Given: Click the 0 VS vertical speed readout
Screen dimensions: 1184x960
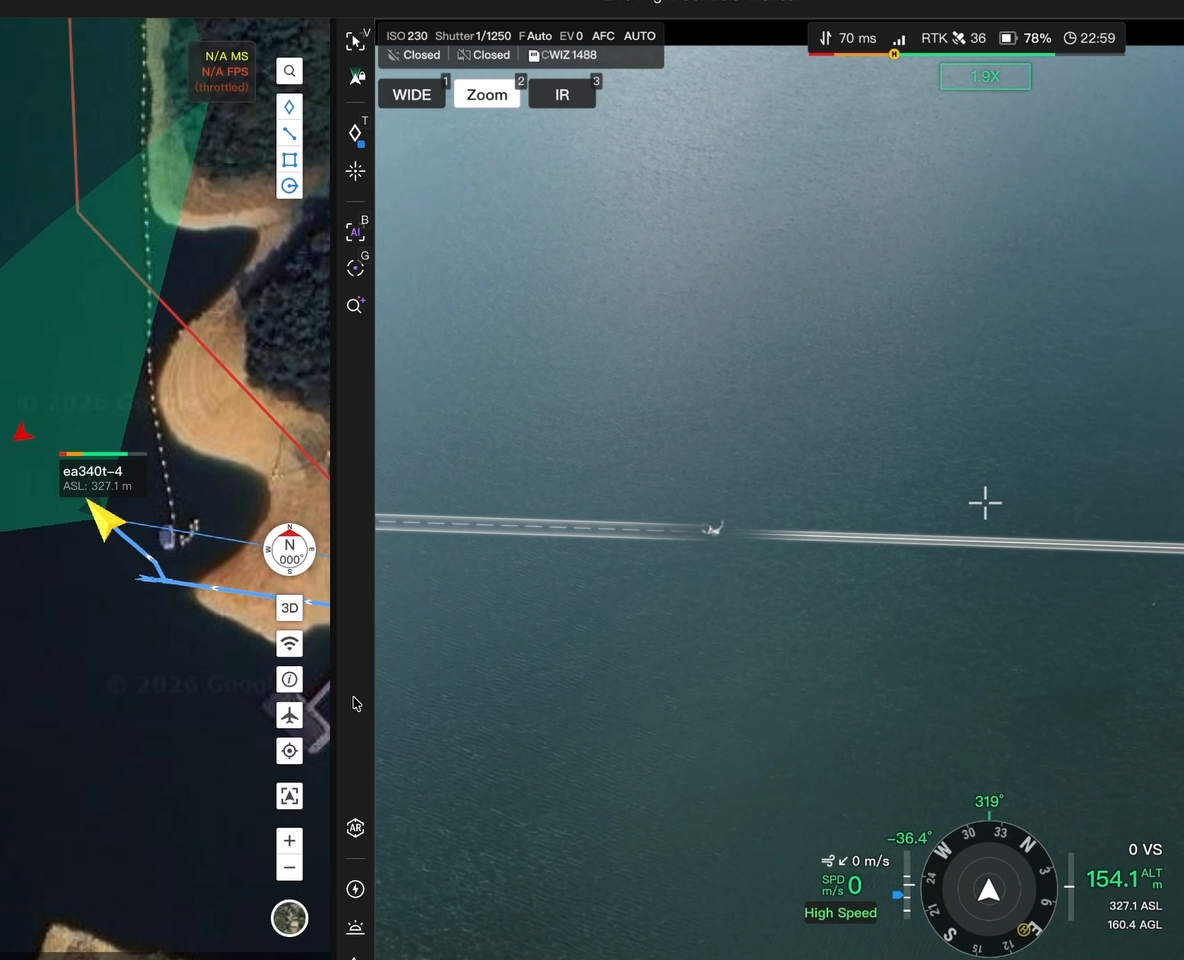Looking at the screenshot, I should tap(1145, 850).
